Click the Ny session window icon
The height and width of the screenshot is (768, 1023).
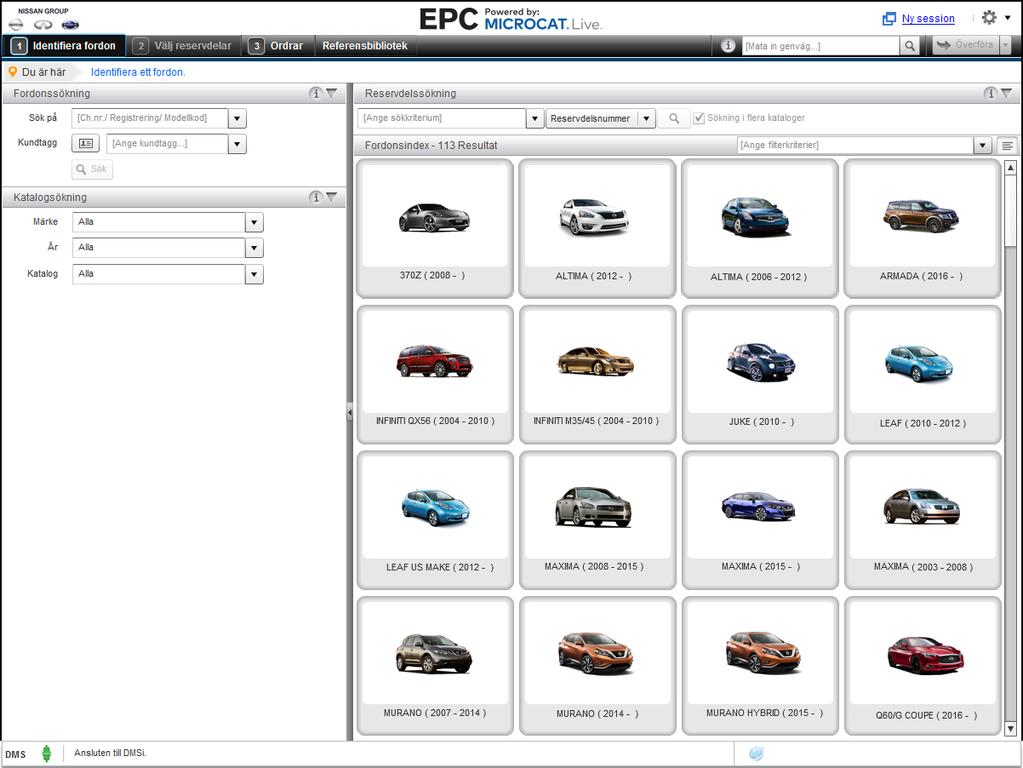coord(889,19)
